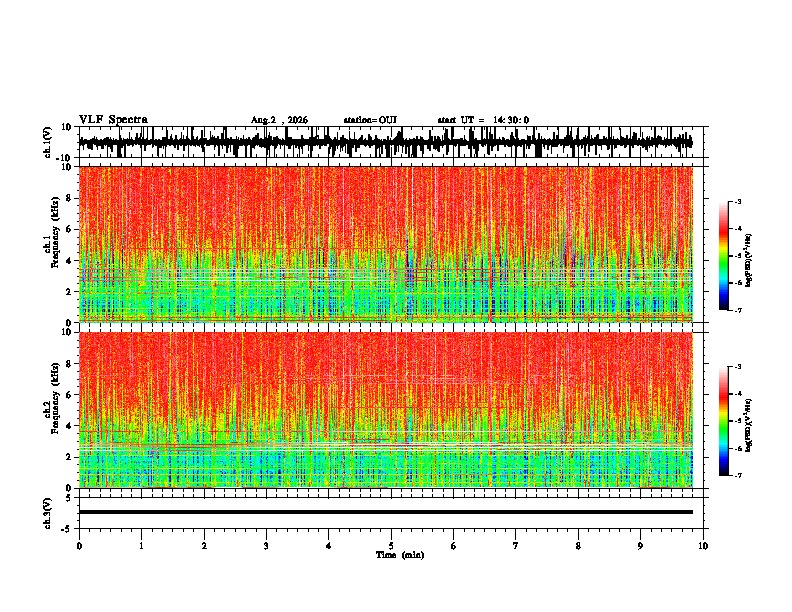Click the ch.3 flat black voltage trace

(385, 512)
